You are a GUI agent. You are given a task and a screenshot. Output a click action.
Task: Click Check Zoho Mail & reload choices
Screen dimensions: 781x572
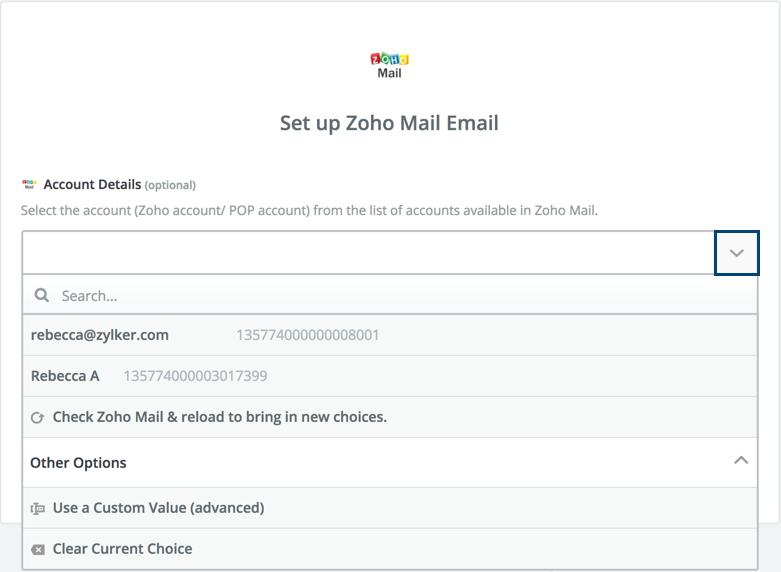coord(219,417)
